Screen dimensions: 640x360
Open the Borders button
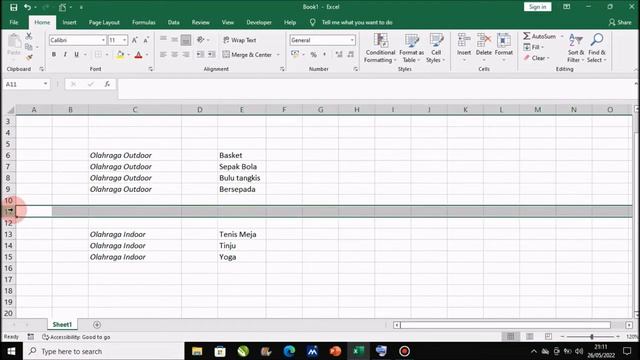click(98, 55)
